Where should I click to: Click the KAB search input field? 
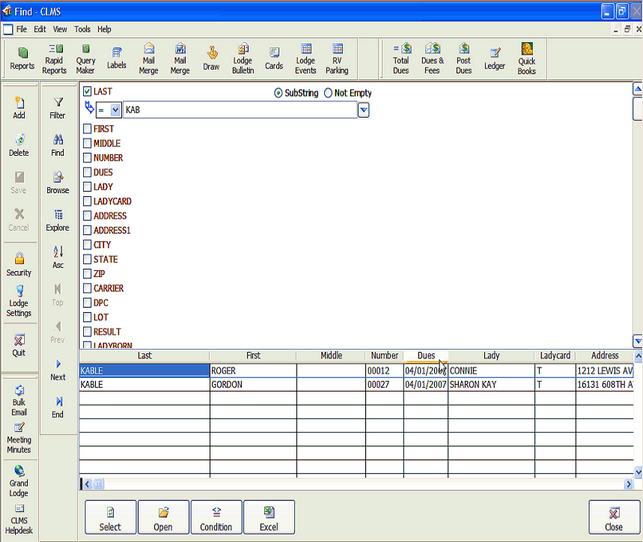click(x=238, y=110)
